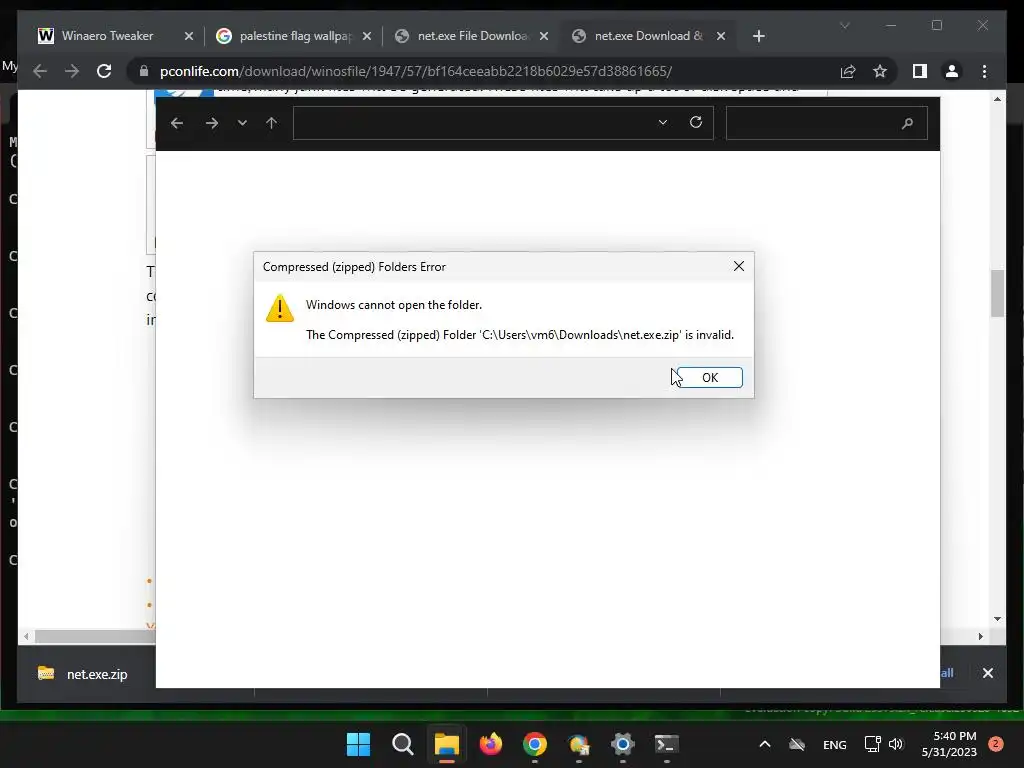Open a new Chrome tab
This screenshot has height=768, width=1024.
coord(758,36)
